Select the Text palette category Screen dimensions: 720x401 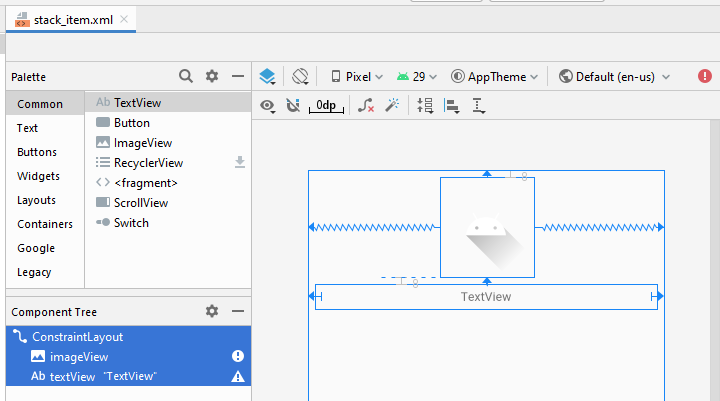pos(45,128)
